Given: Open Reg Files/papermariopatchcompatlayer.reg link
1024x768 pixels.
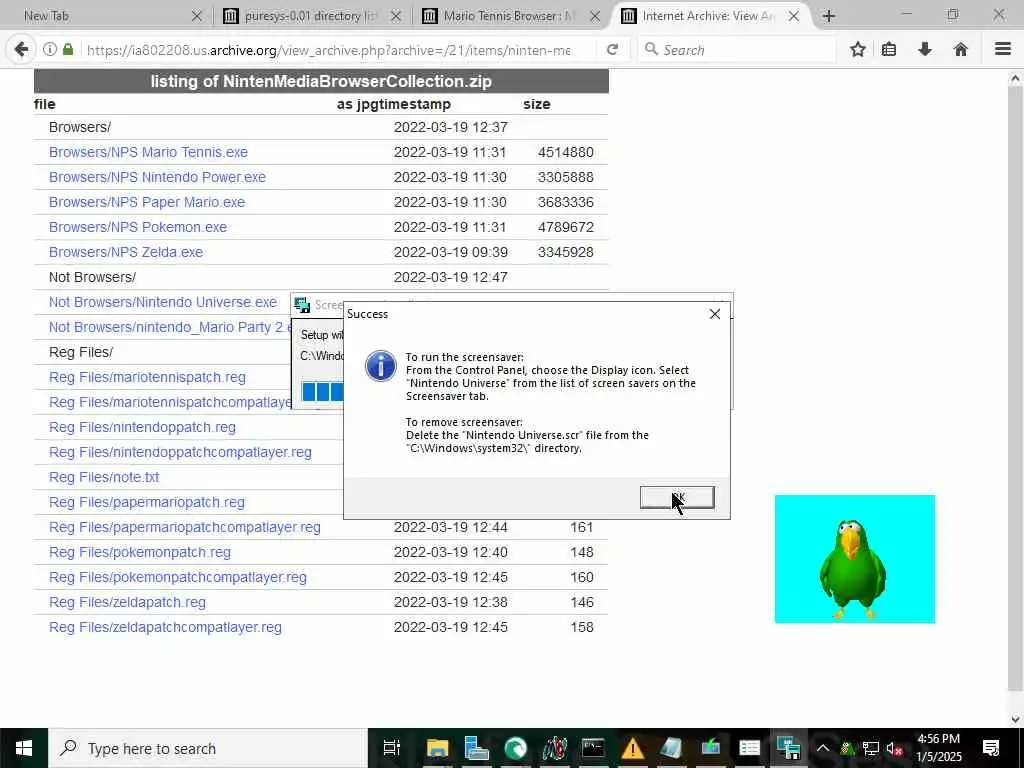Looking at the screenshot, I should pyautogui.click(x=185, y=527).
